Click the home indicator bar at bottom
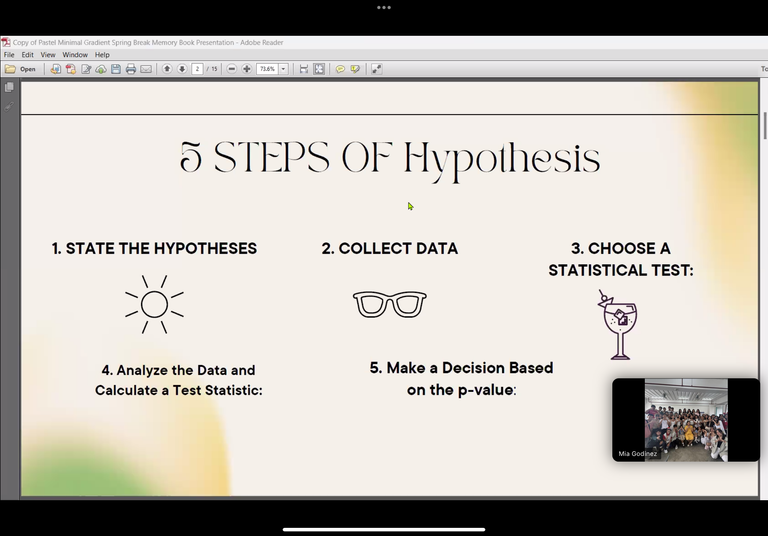The image size is (768, 536). [x=384, y=529]
